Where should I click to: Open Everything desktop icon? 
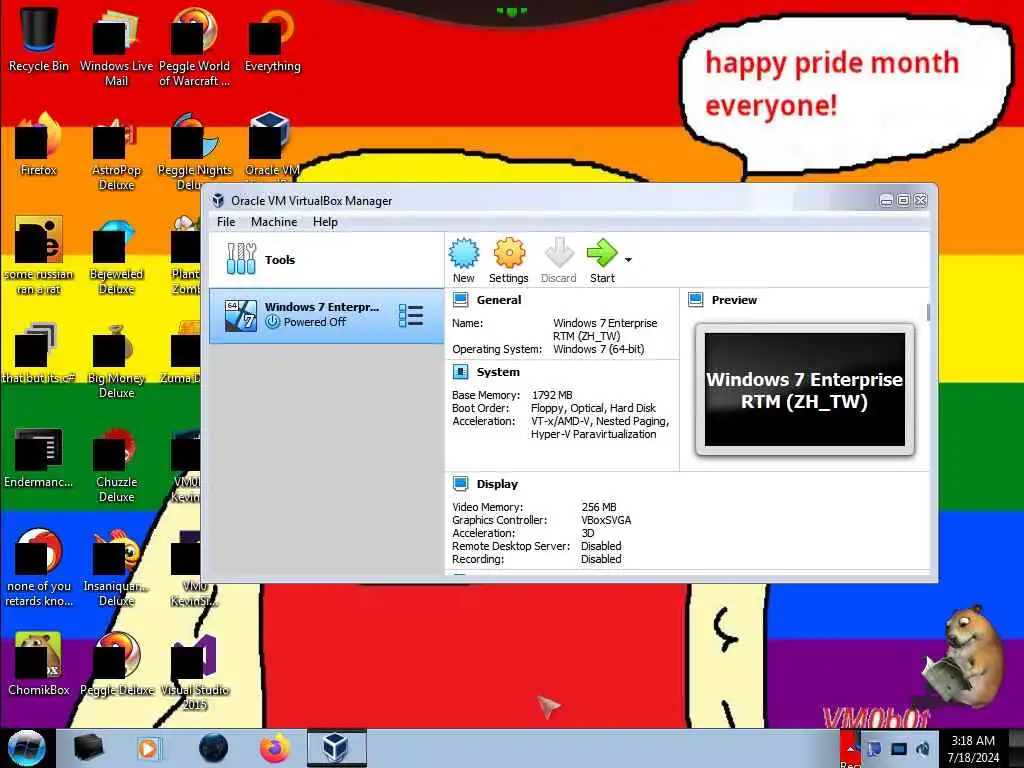point(272,40)
